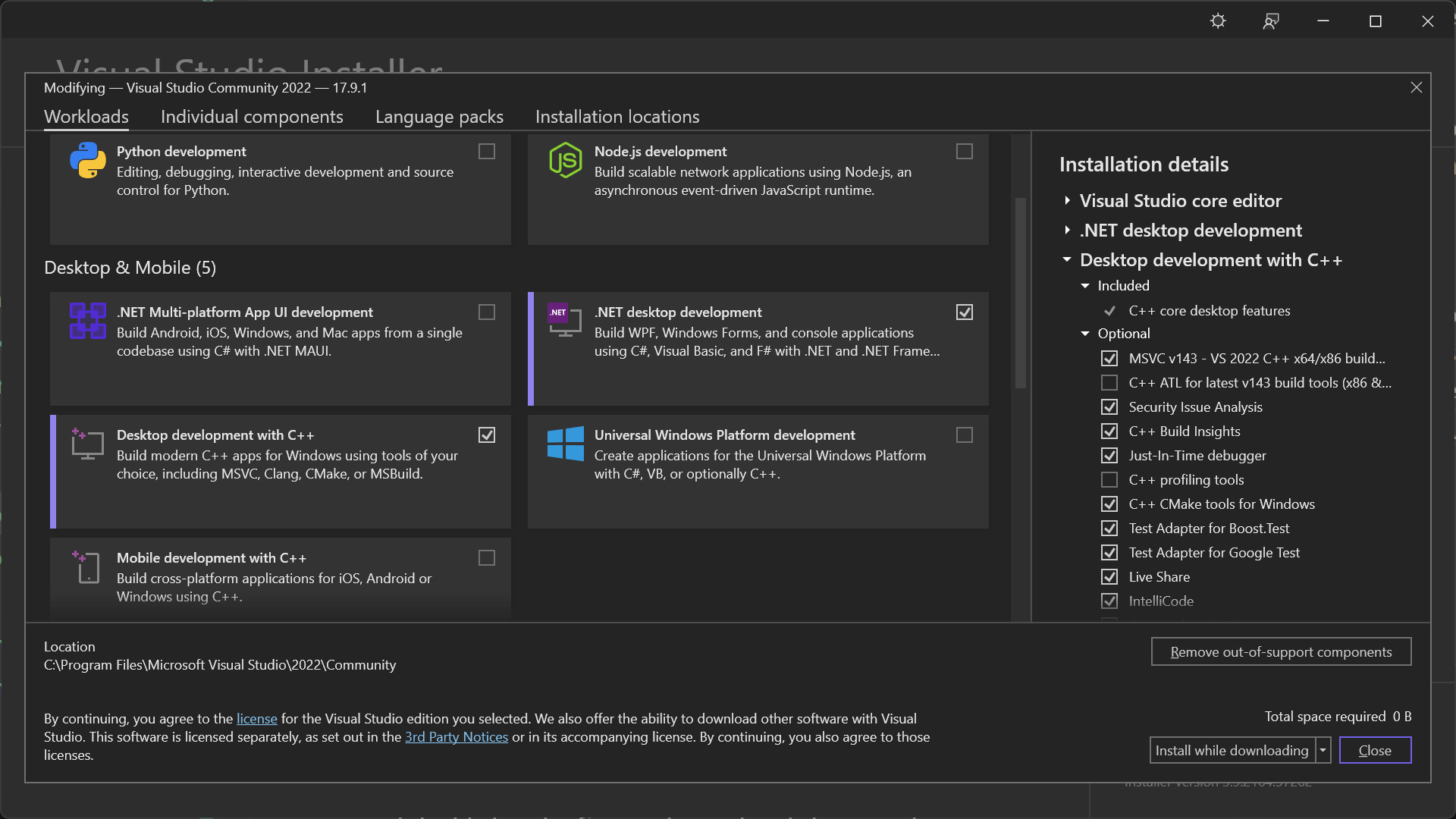Screen dimensions: 1456x819
Task: Uncheck the IntelliCode option
Action: tap(1109, 601)
